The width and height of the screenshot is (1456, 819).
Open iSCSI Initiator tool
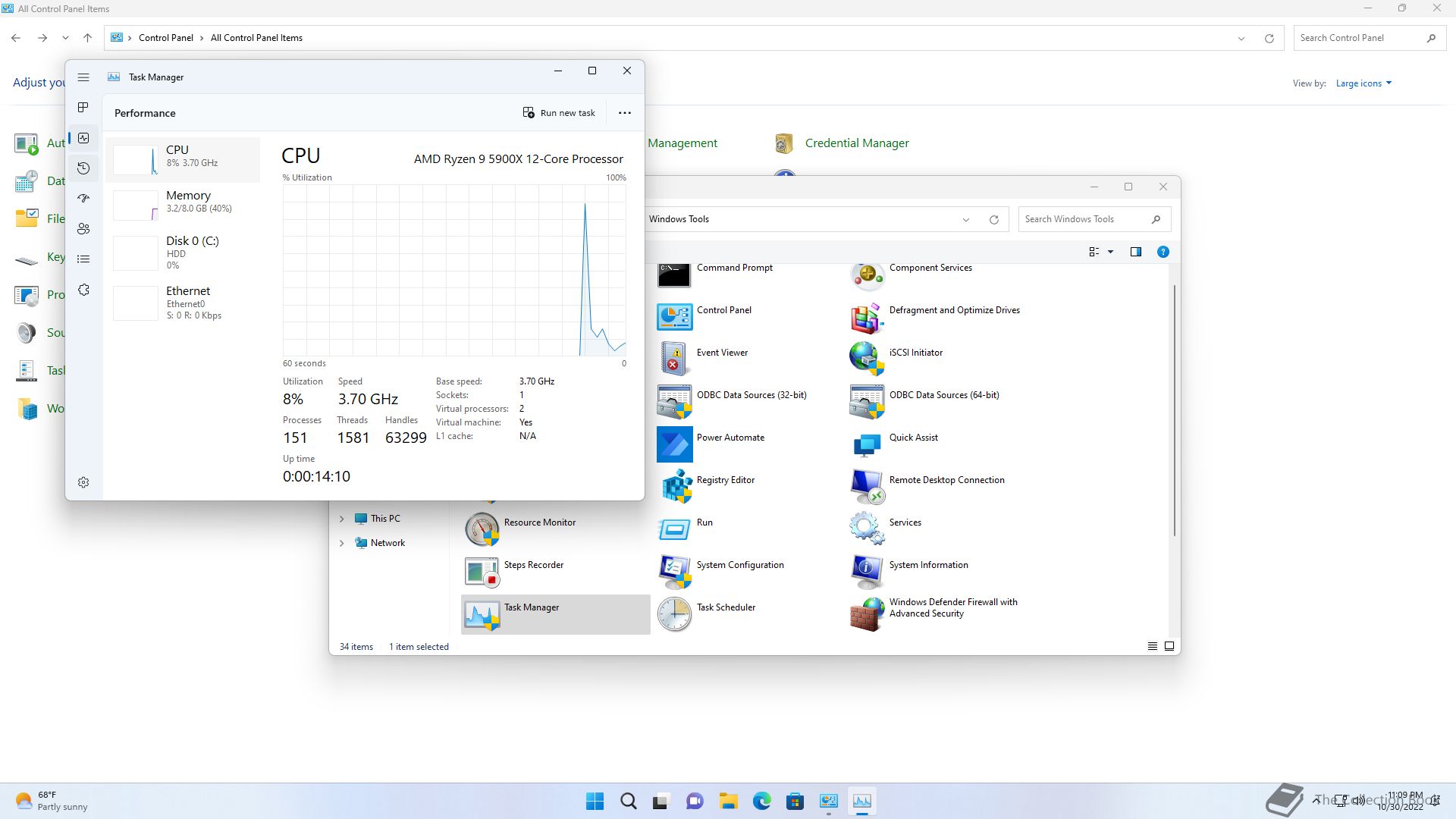(x=897, y=359)
